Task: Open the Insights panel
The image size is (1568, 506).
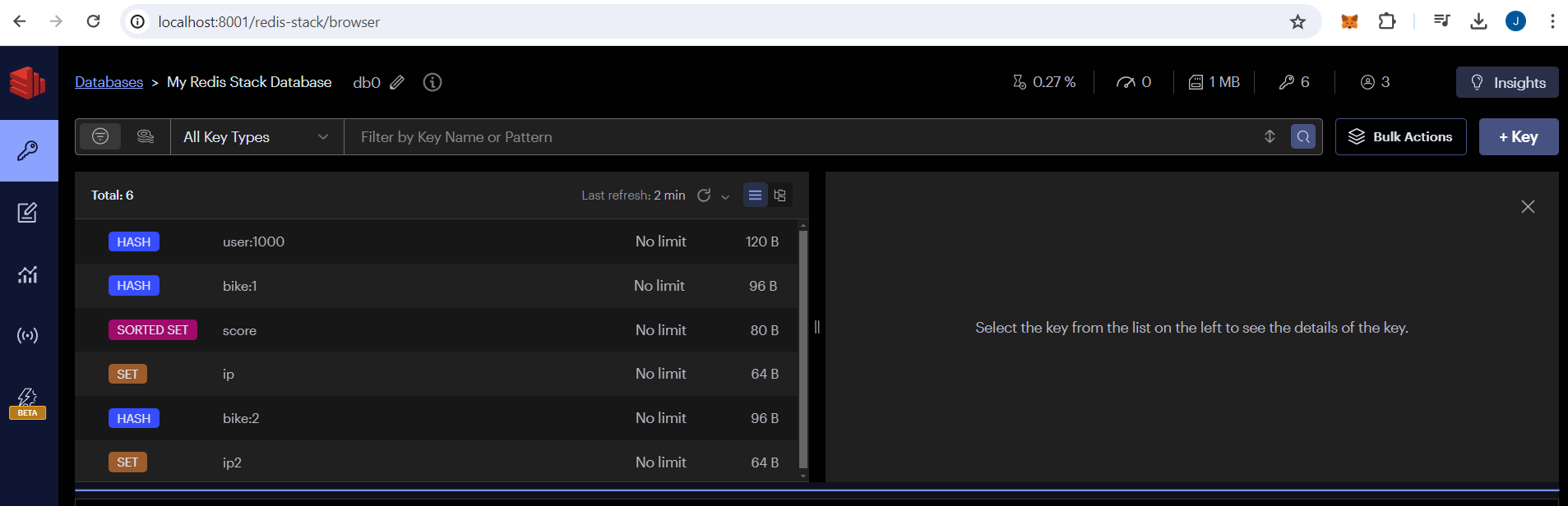Action: coord(1507,82)
